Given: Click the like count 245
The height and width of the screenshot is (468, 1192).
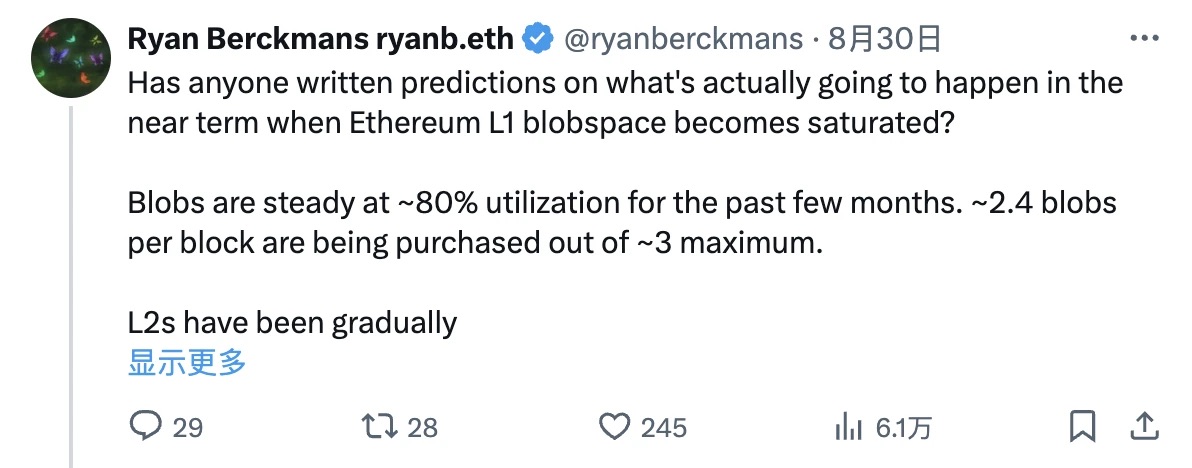Looking at the screenshot, I should pos(663,428).
